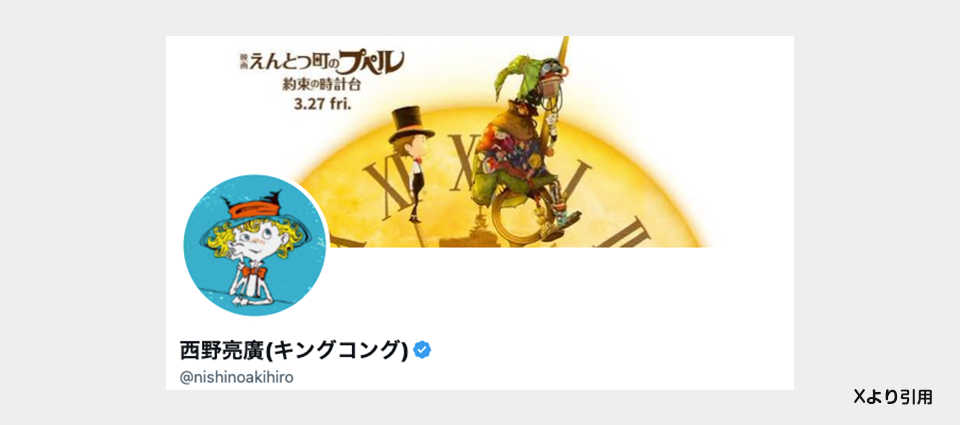This screenshot has width=960, height=425.
Task: Click the orange hat band in avatar
Action: pyautogui.click(x=252, y=208)
